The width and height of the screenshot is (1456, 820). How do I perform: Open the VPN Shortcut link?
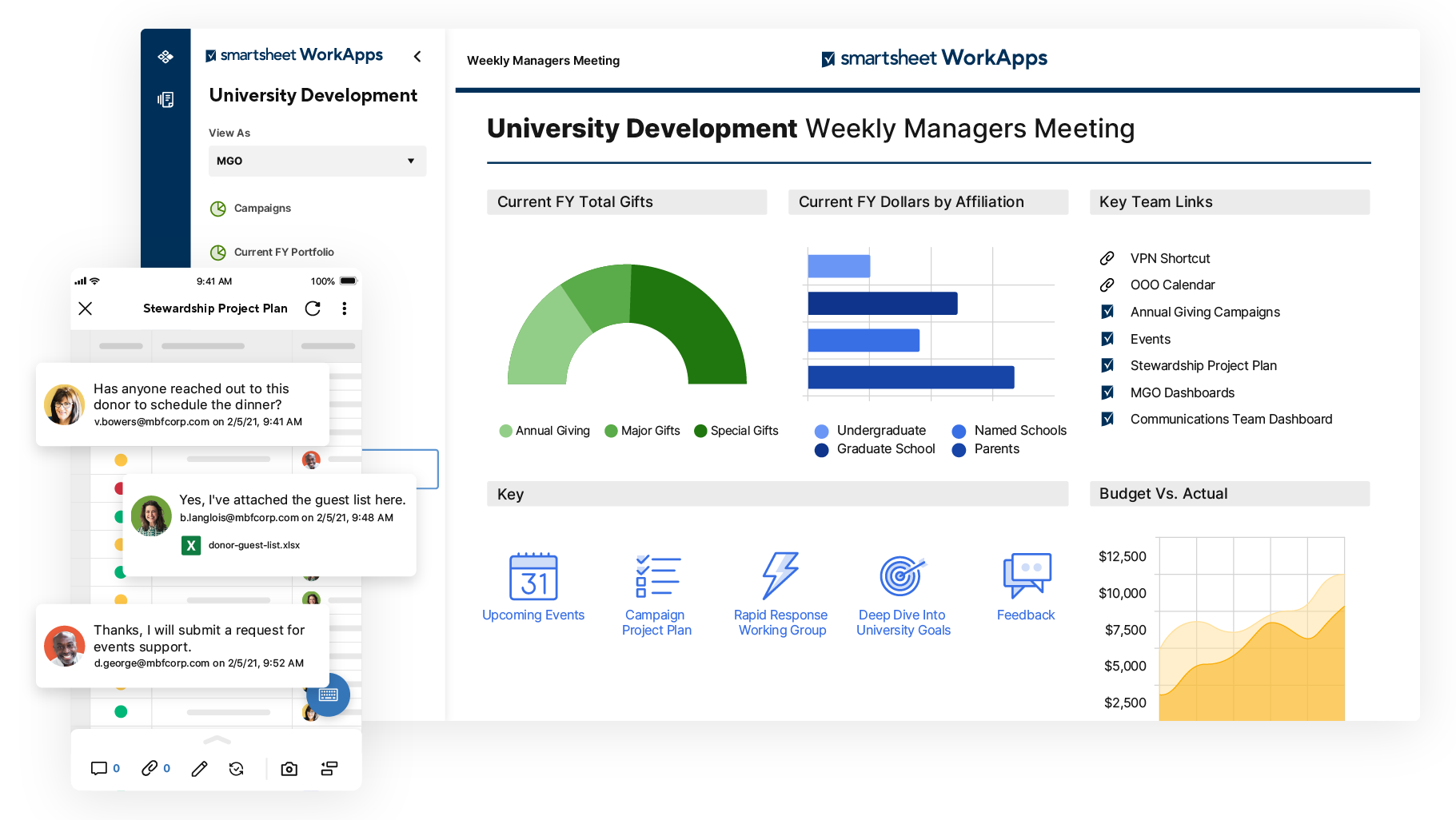pyautogui.click(x=1171, y=258)
